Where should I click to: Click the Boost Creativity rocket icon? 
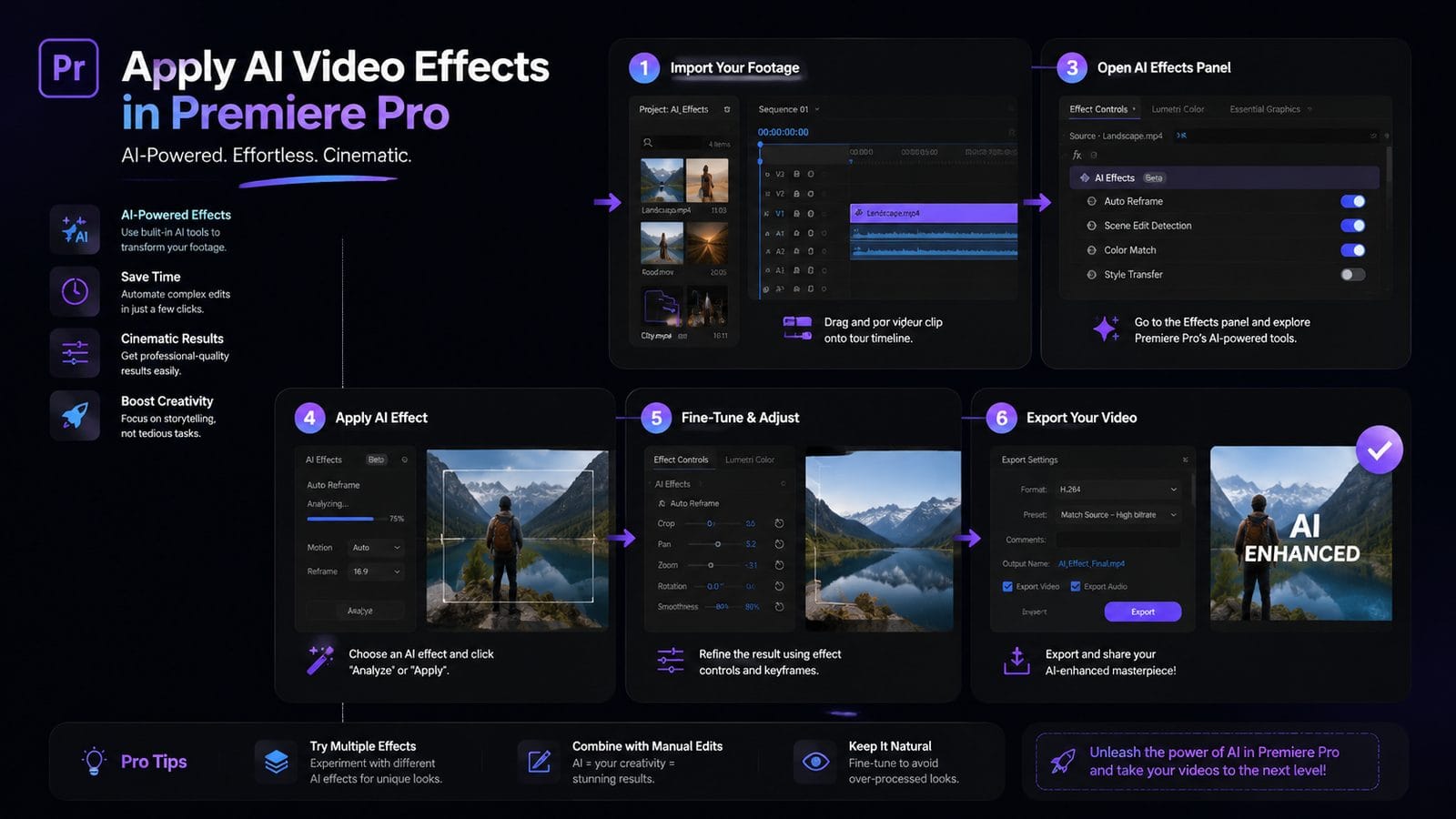(x=75, y=416)
